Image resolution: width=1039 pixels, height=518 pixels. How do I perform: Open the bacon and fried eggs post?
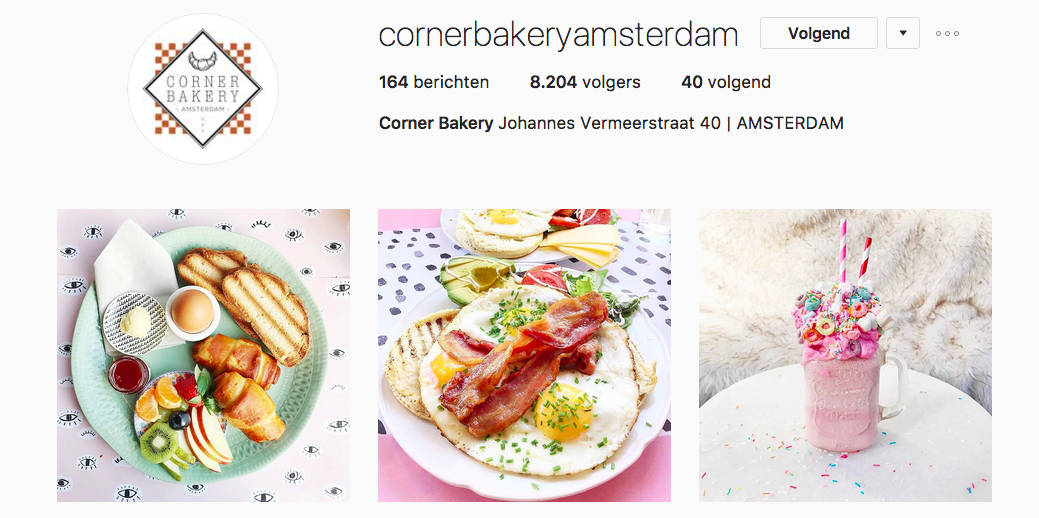tap(524, 356)
